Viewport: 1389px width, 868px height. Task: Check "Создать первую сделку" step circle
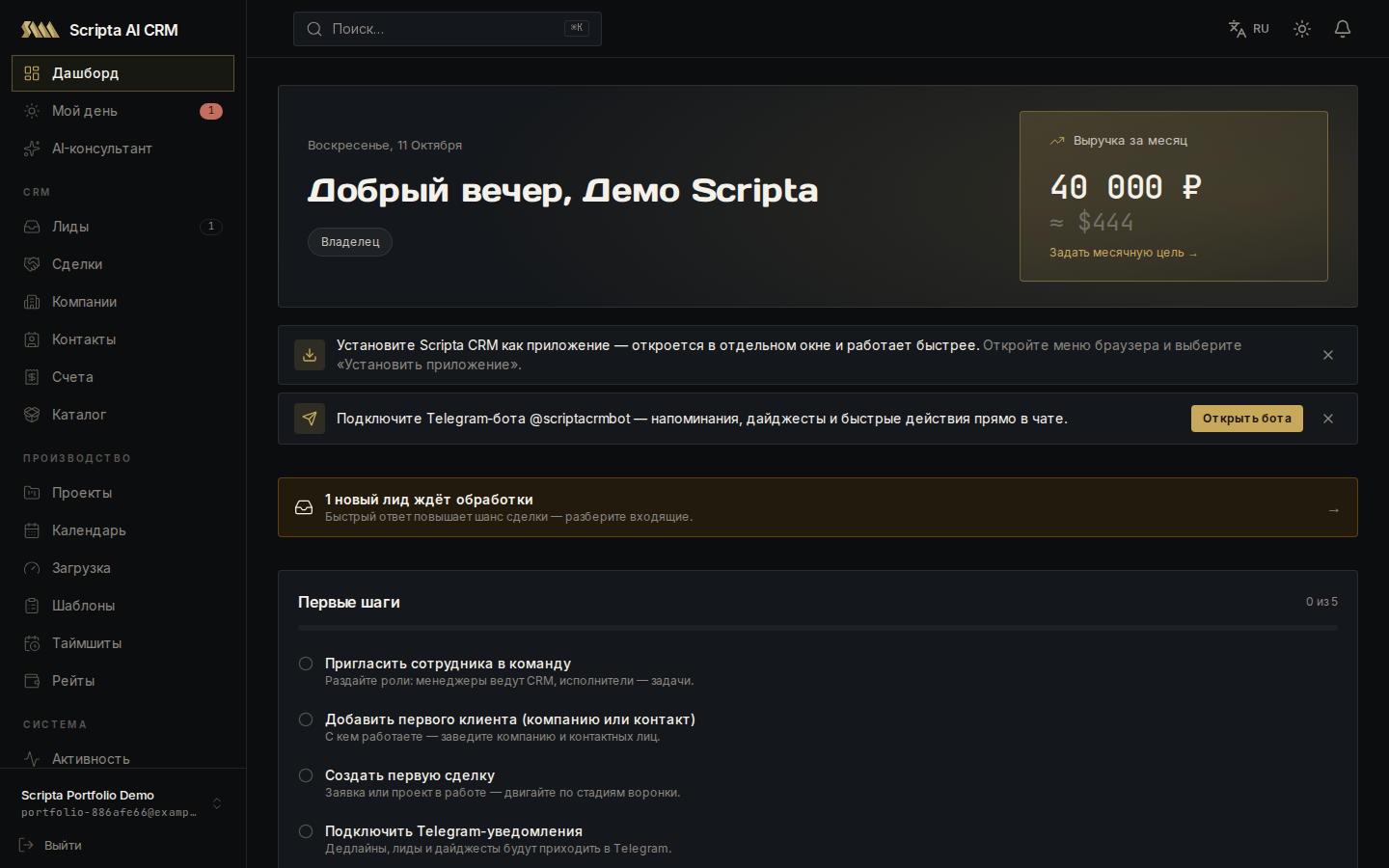[x=306, y=775]
